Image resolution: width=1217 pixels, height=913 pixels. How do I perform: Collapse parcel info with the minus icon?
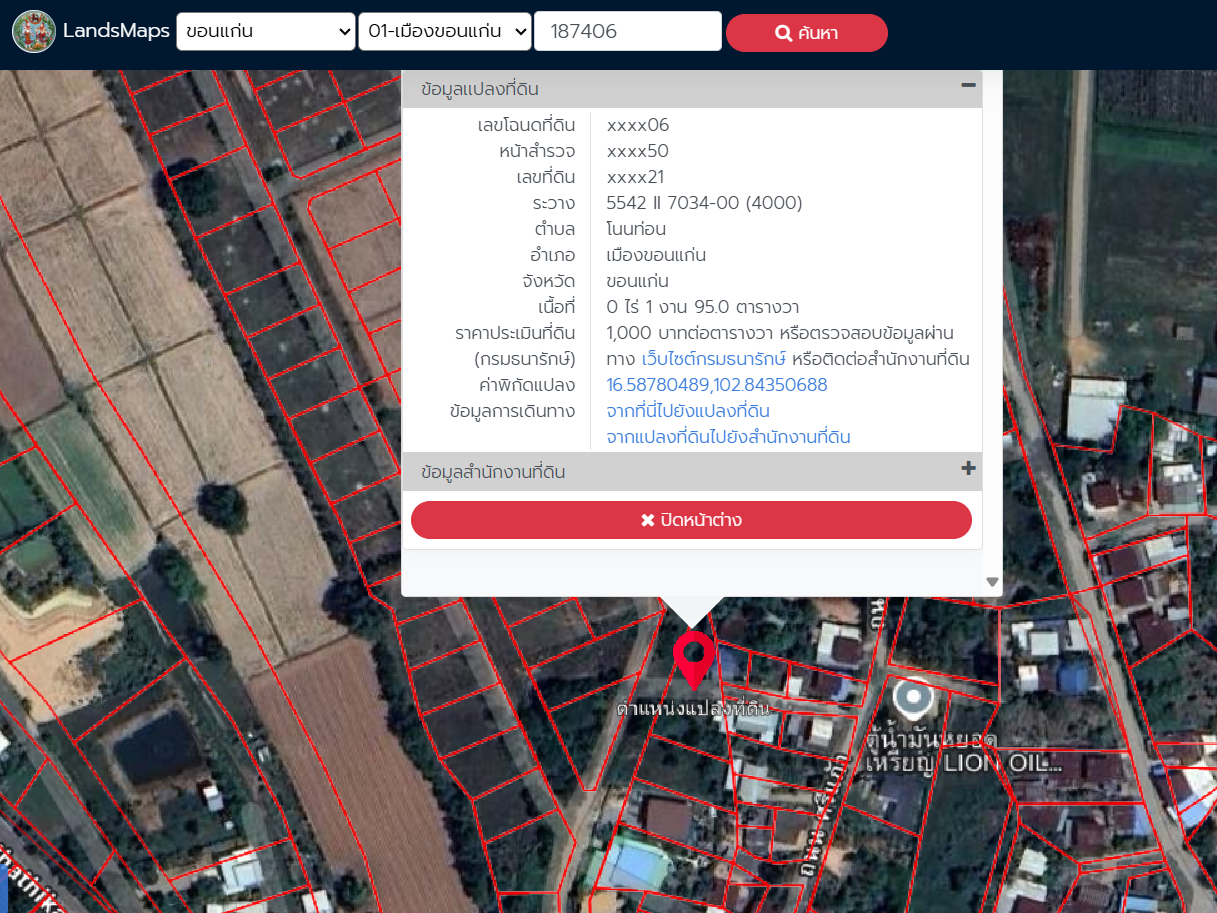pos(967,86)
